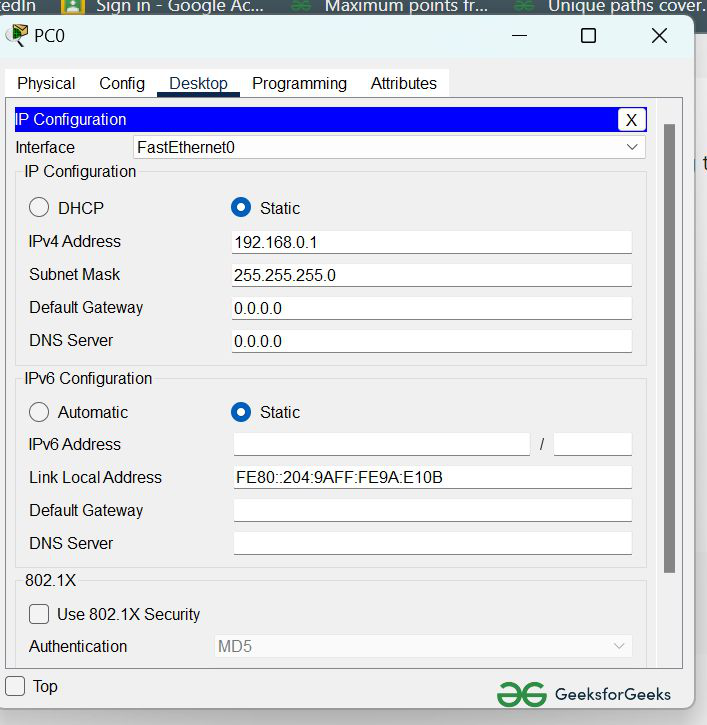Image resolution: width=707 pixels, height=725 pixels.
Task: Click the vertical scrollbar on the right
Action: [x=669, y=350]
